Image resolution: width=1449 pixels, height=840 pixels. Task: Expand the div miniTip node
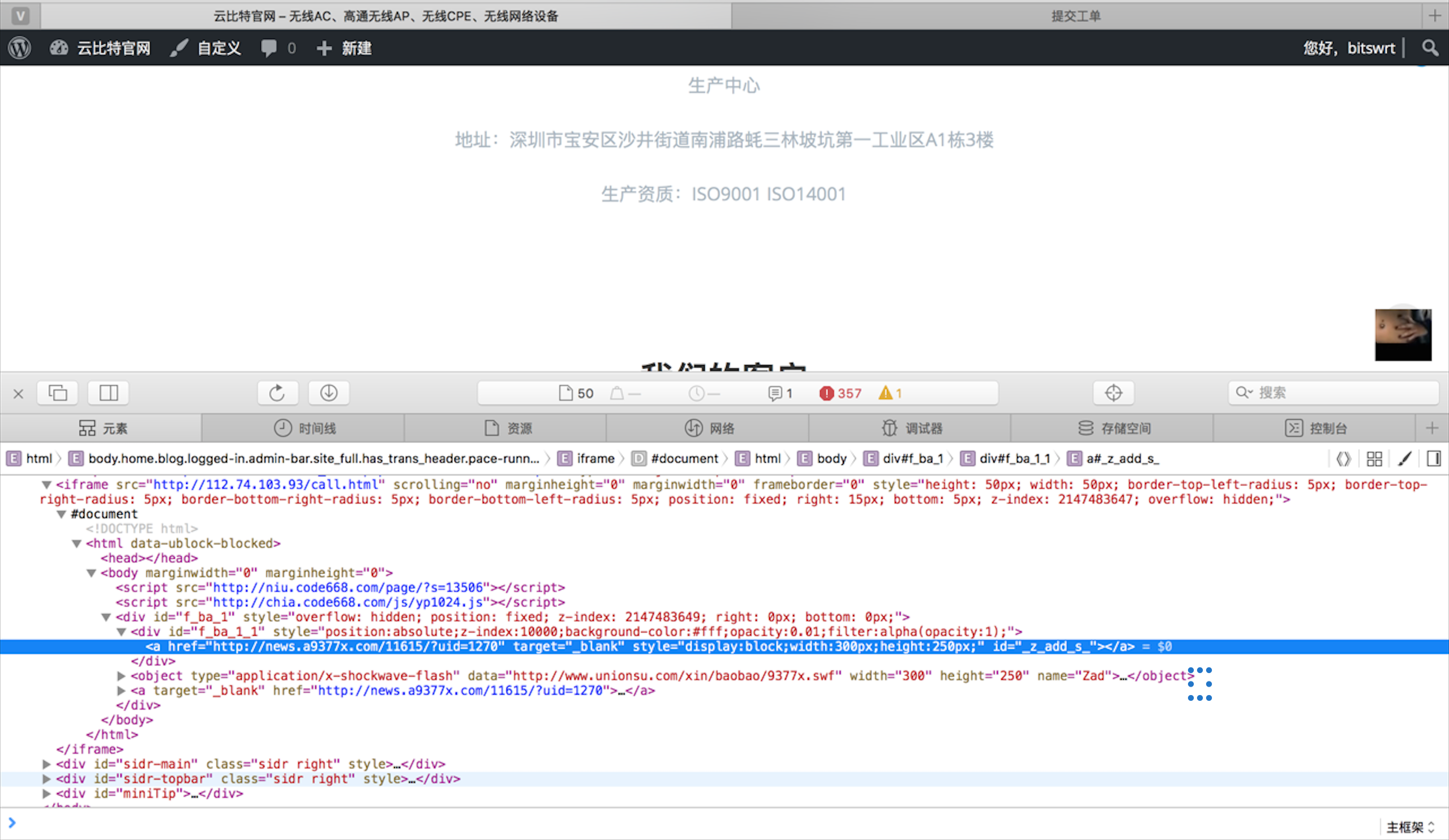click(x=46, y=794)
